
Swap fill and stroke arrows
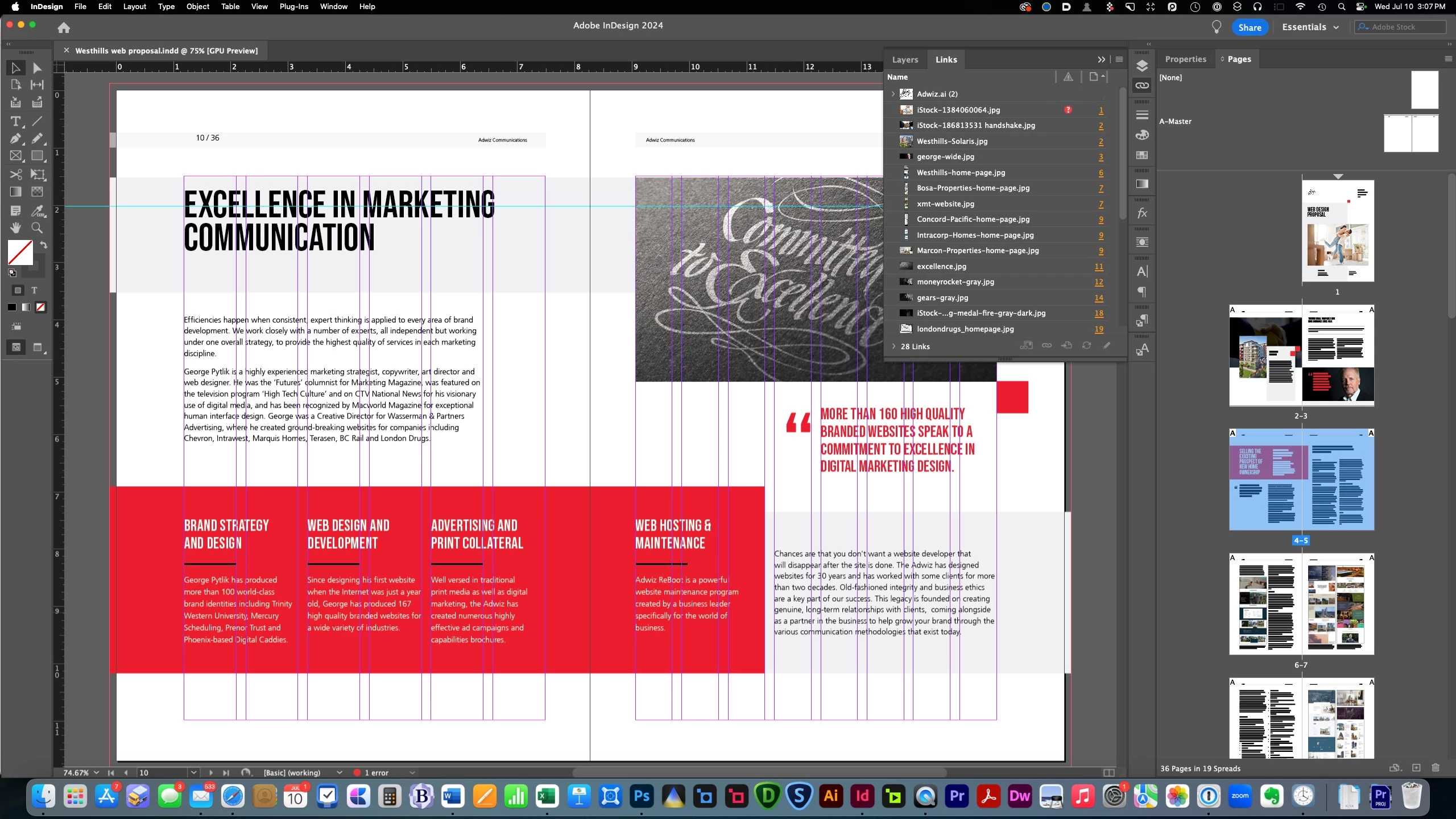tap(44, 245)
